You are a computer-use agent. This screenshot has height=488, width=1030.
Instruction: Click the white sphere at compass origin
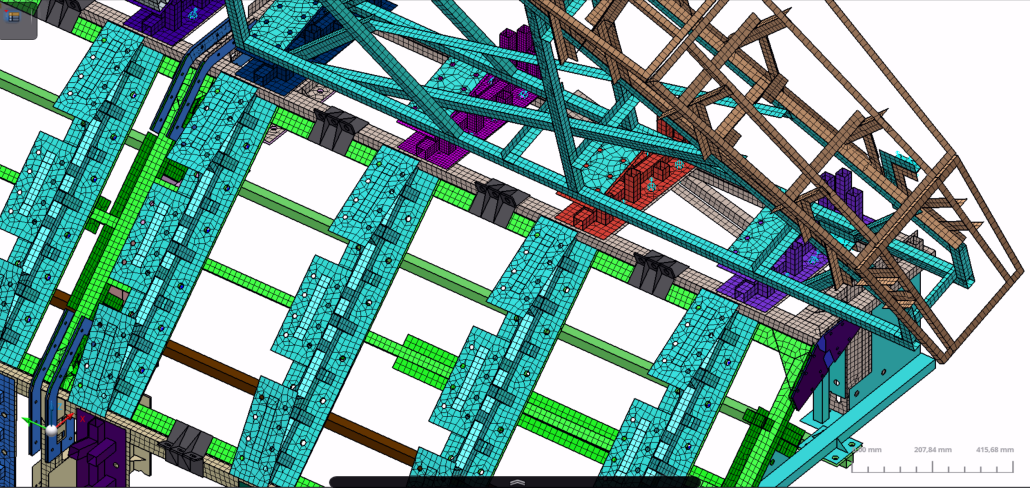[51, 430]
